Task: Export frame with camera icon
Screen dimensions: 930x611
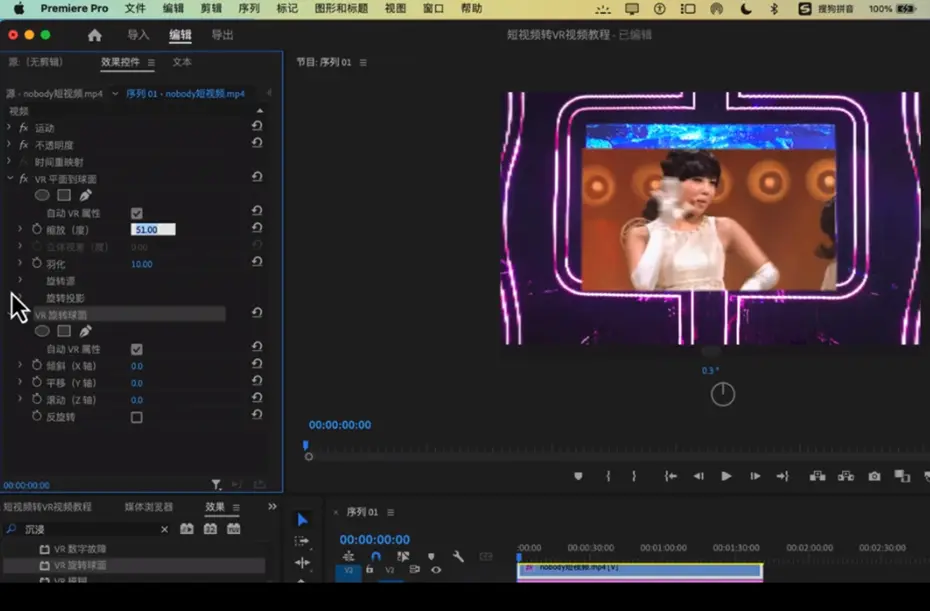Action: click(874, 476)
